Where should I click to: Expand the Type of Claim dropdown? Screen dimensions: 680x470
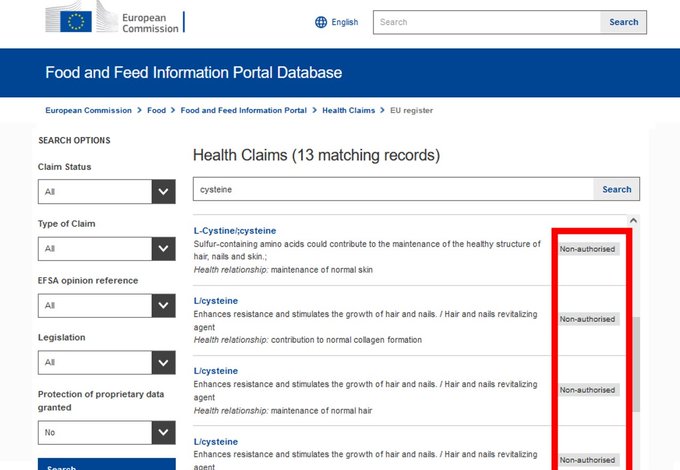106,249
